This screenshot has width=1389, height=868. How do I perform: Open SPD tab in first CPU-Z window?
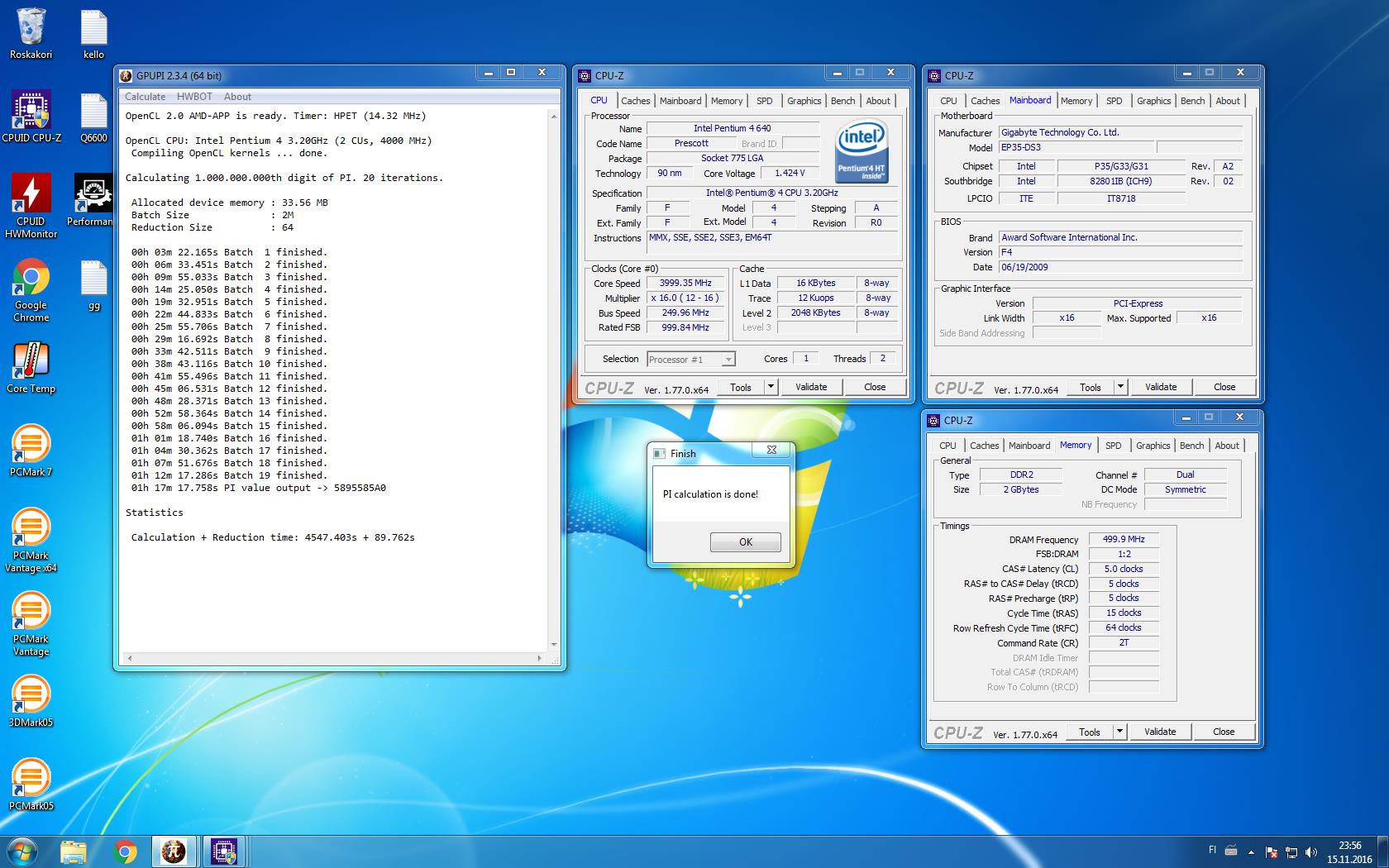pos(765,101)
